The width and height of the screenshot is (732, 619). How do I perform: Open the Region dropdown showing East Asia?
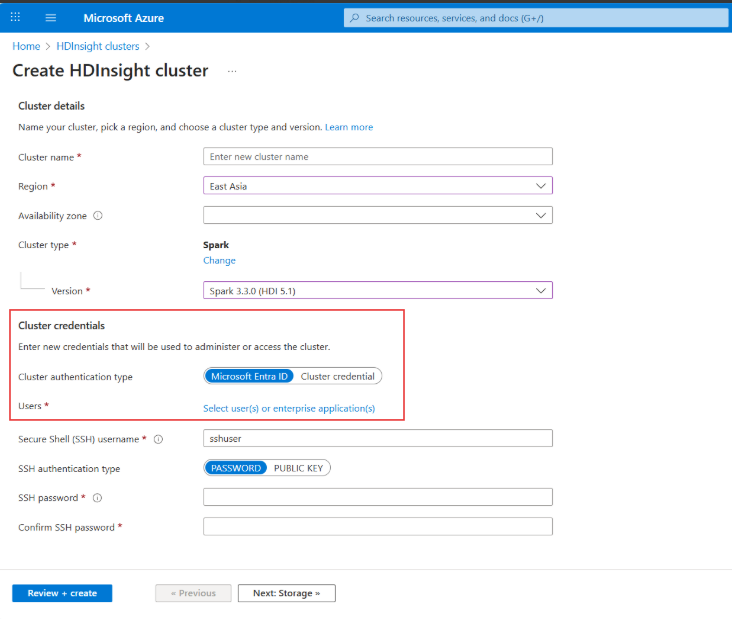click(378, 186)
